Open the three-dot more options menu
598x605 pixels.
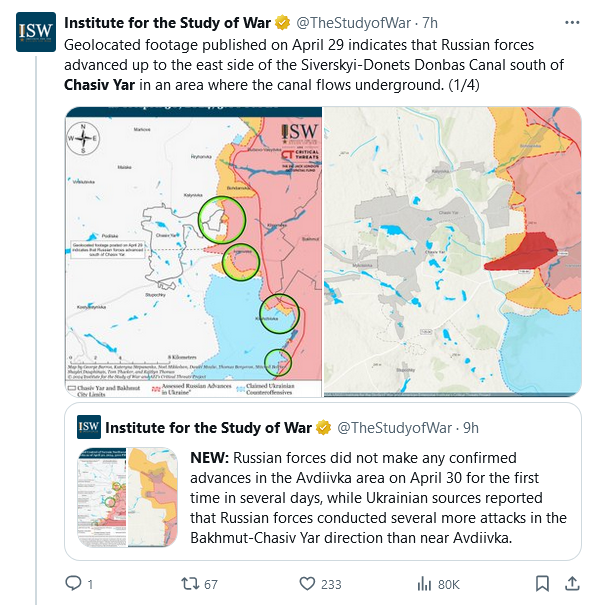pos(572,23)
